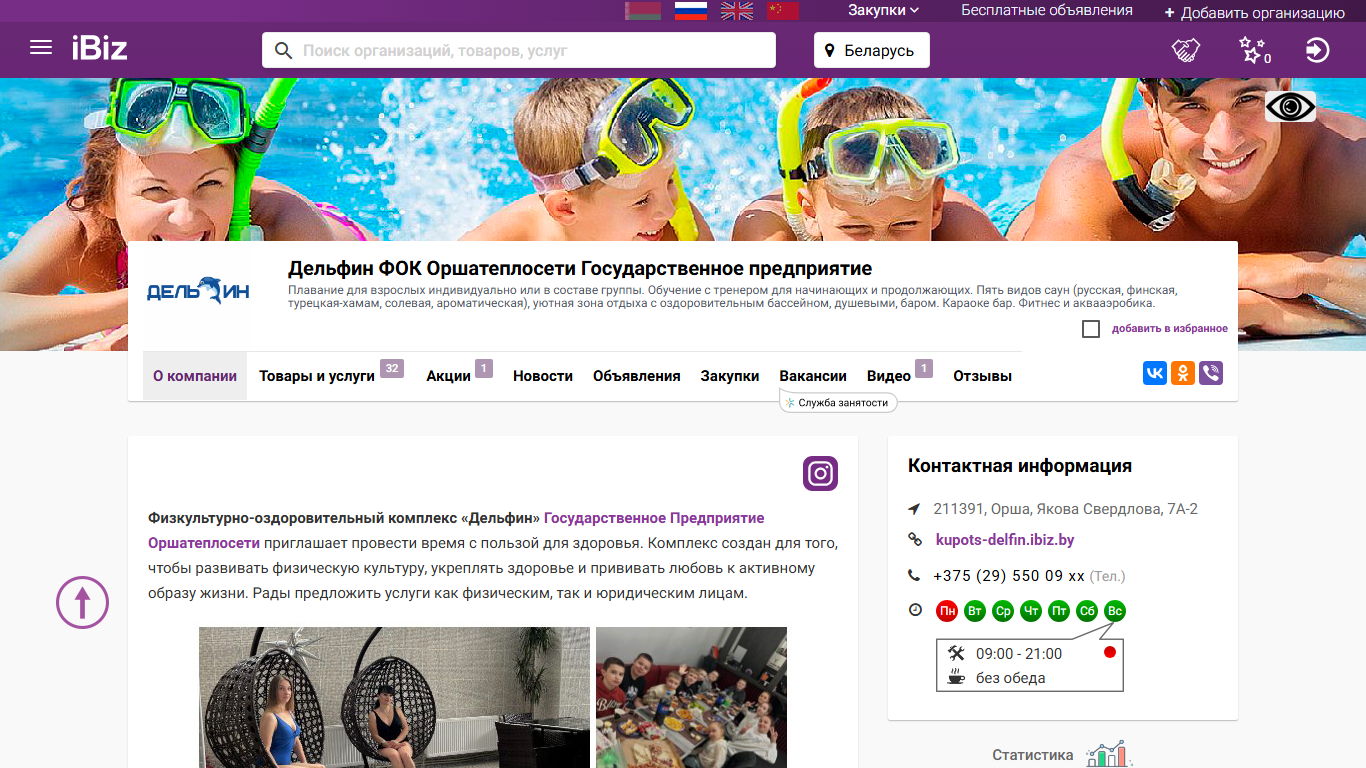Image resolution: width=1366 pixels, height=768 pixels.
Task: Select Wednesday (Ср) schedule circle
Action: point(1003,611)
